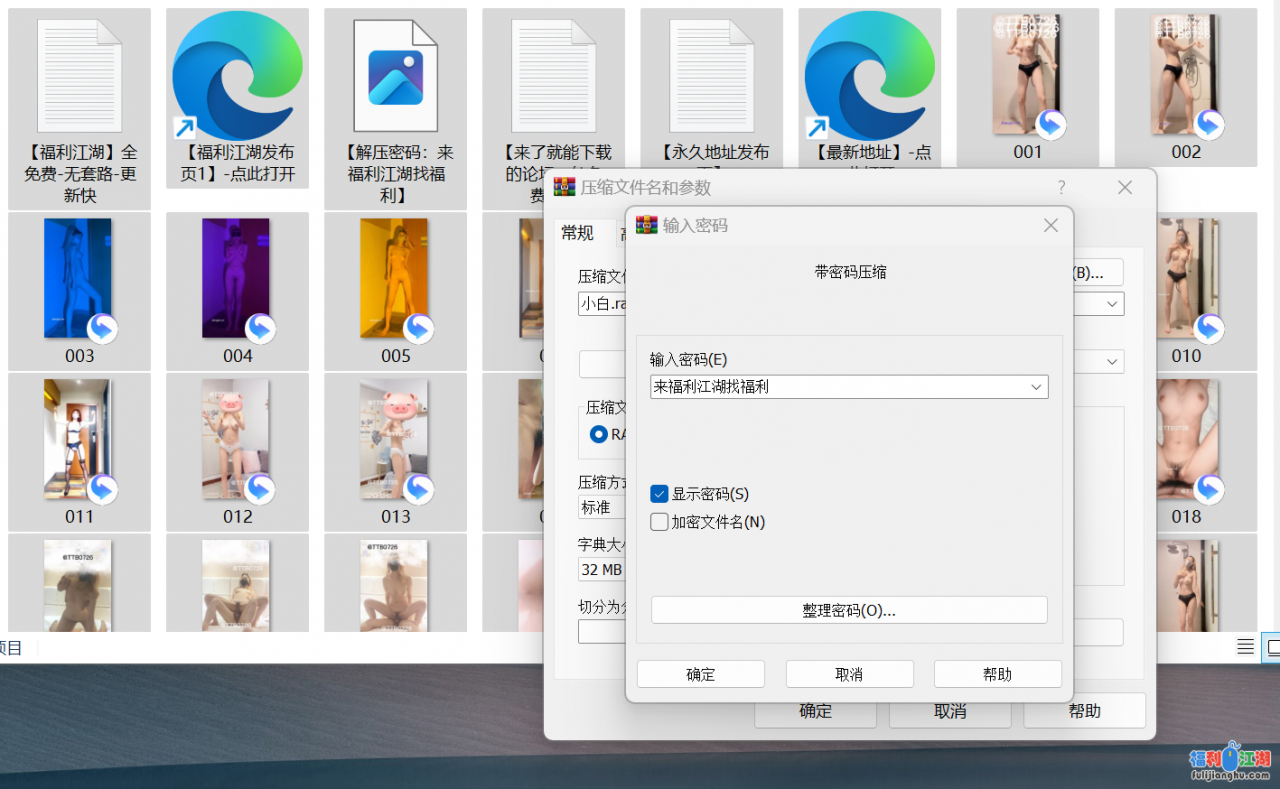This screenshot has width=1280, height=789.
Task: Uncheck the 显示密码(S) checkbox
Action: (658, 493)
